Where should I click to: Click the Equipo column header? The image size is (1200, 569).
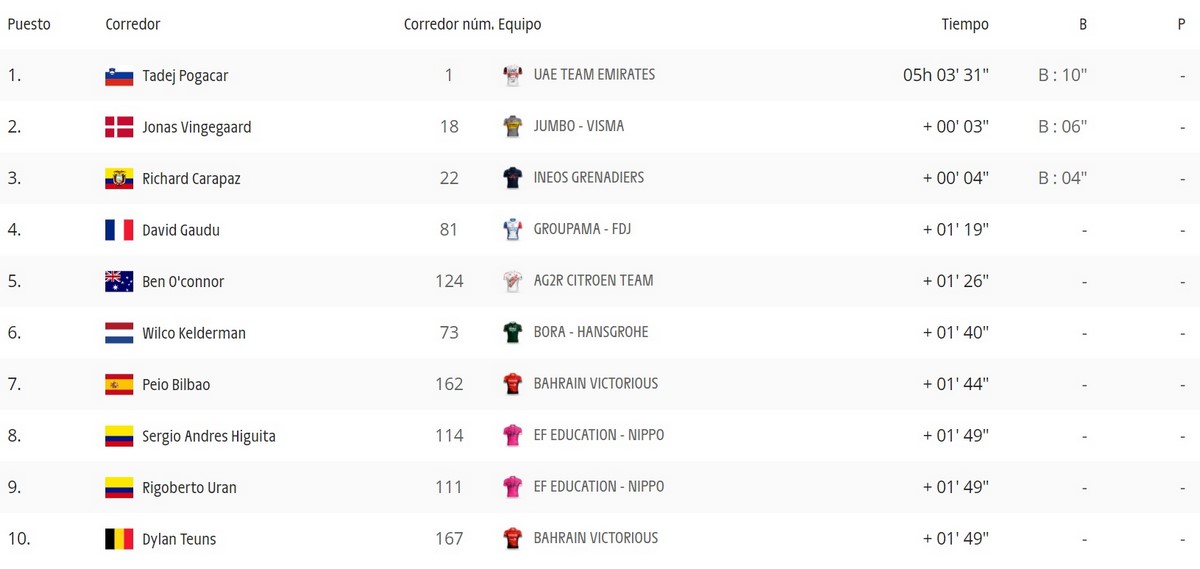click(520, 24)
